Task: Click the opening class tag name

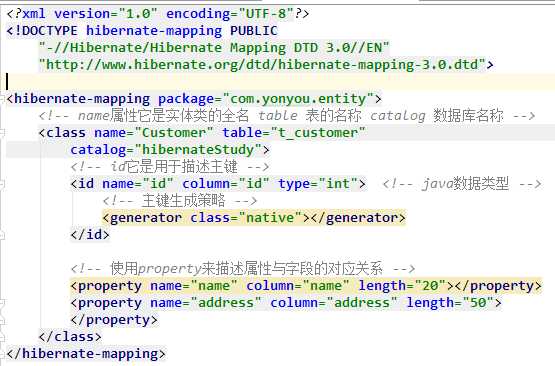Action: click(66, 133)
